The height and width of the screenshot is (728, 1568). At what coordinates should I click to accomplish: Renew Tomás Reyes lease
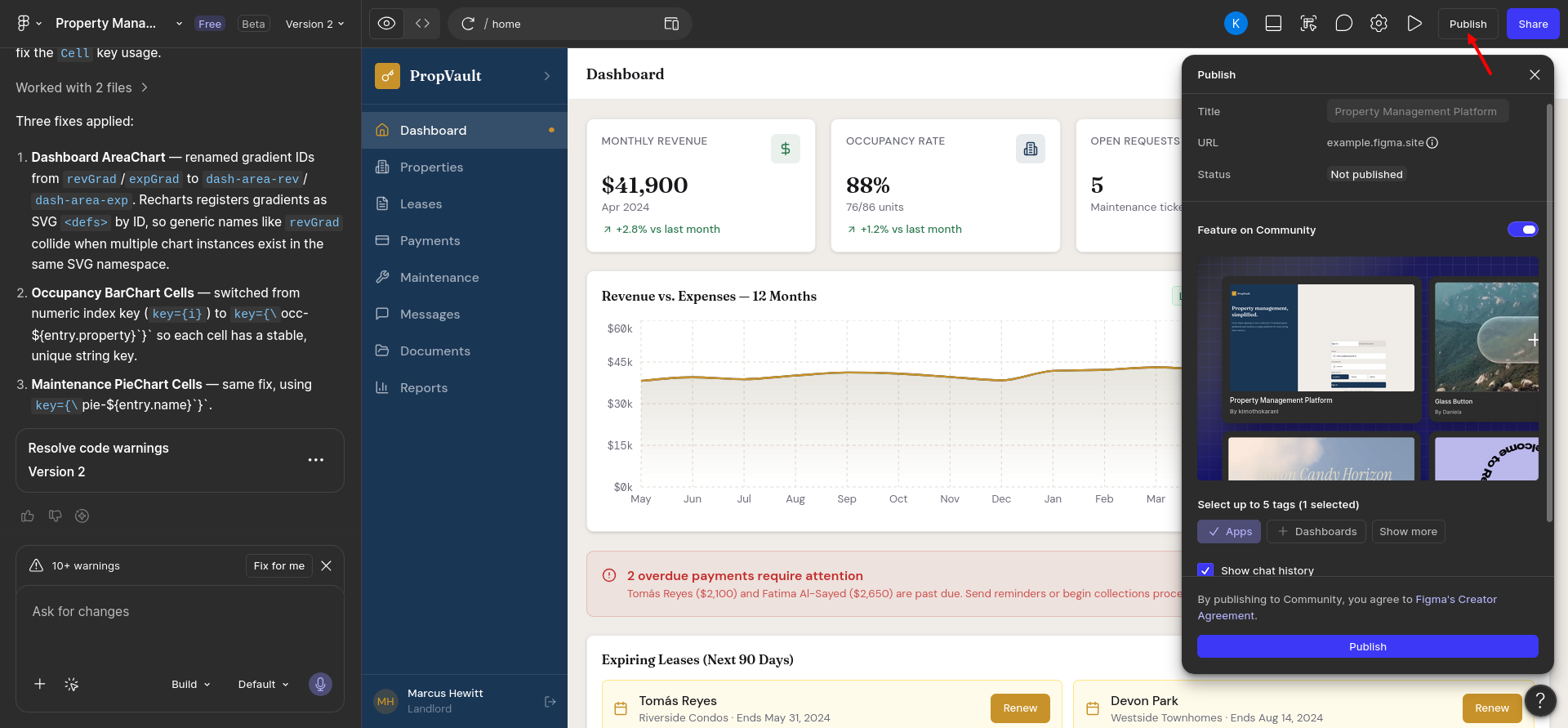click(1020, 708)
